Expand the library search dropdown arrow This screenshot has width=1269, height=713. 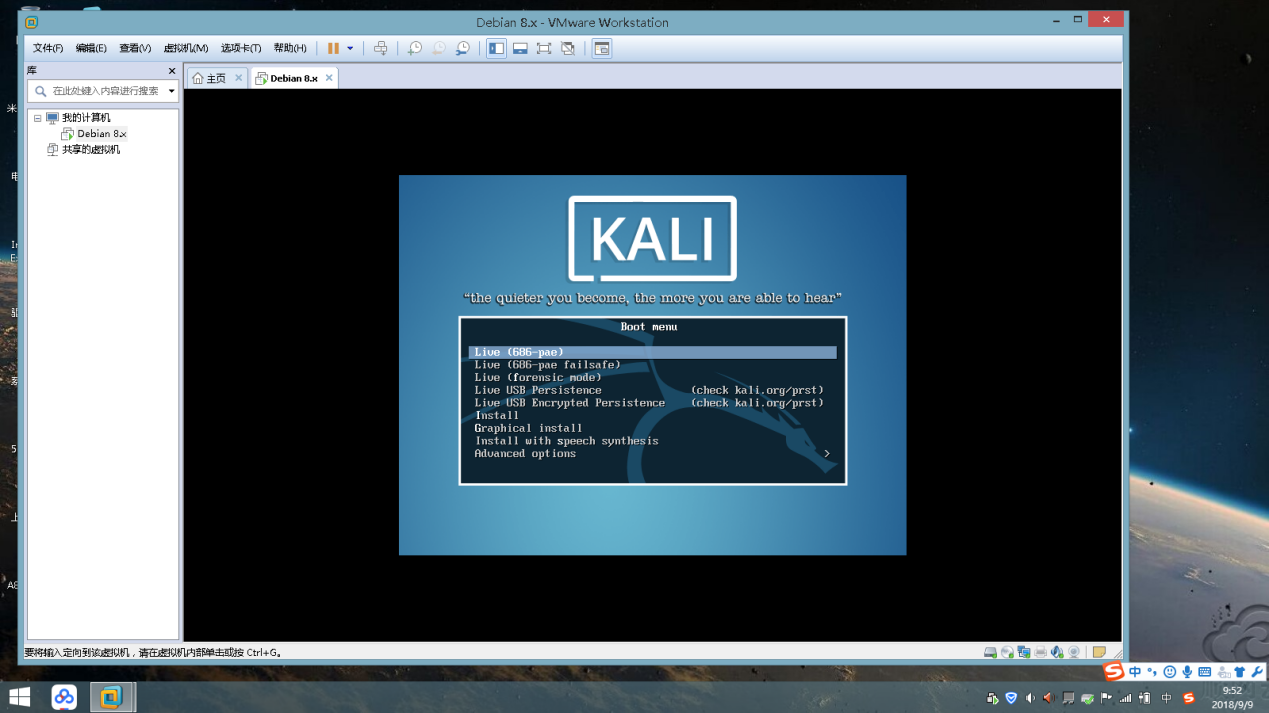(x=171, y=91)
